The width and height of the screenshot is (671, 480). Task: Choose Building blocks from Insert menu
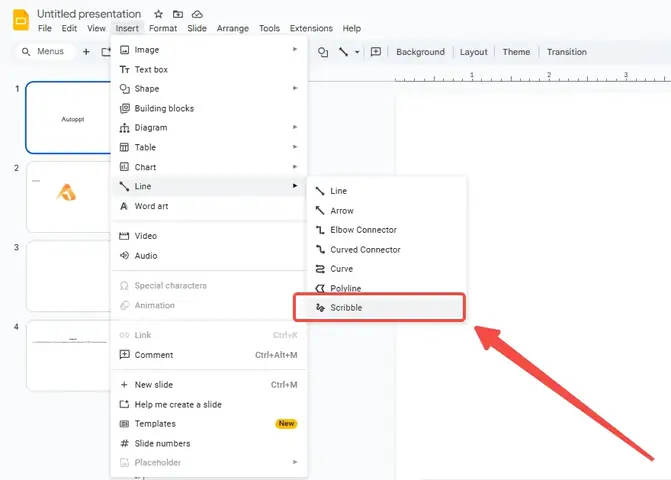(208, 108)
